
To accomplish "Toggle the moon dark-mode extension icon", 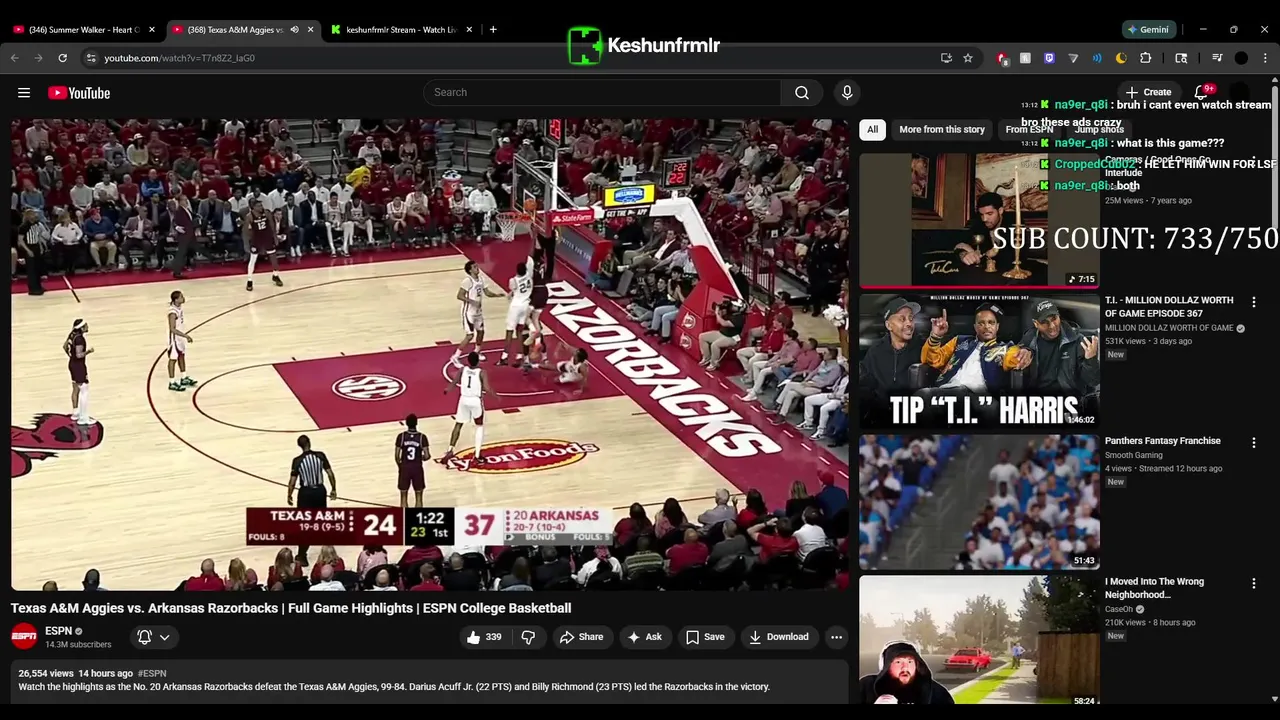I will click(1121, 58).
